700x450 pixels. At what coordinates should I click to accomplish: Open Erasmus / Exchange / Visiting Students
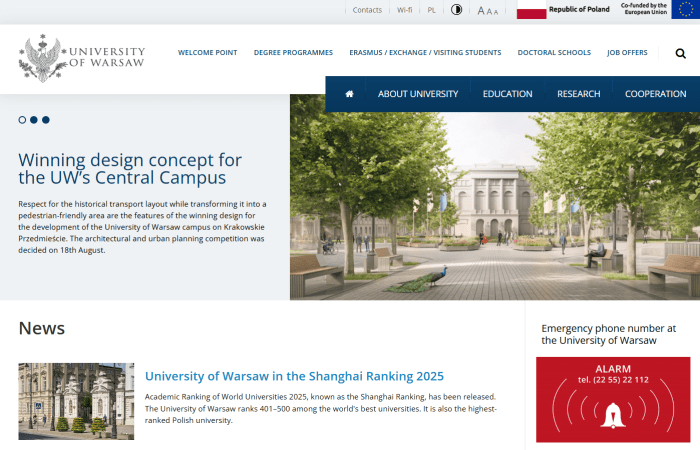pyautogui.click(x=425, y=53)
